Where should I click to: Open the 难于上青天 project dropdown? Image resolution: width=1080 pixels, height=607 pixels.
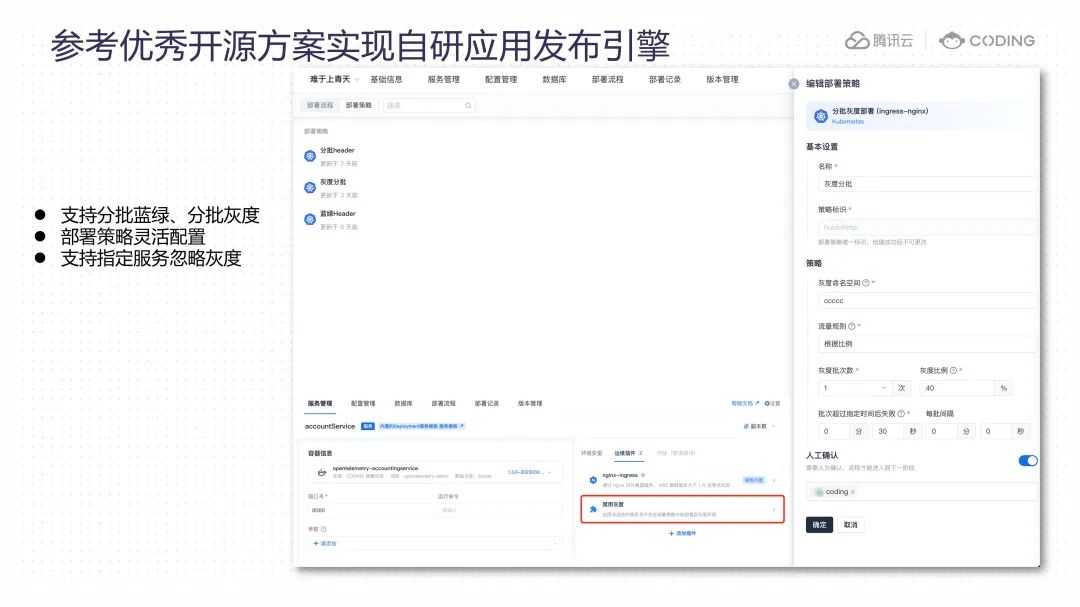[x=335, y=80]
